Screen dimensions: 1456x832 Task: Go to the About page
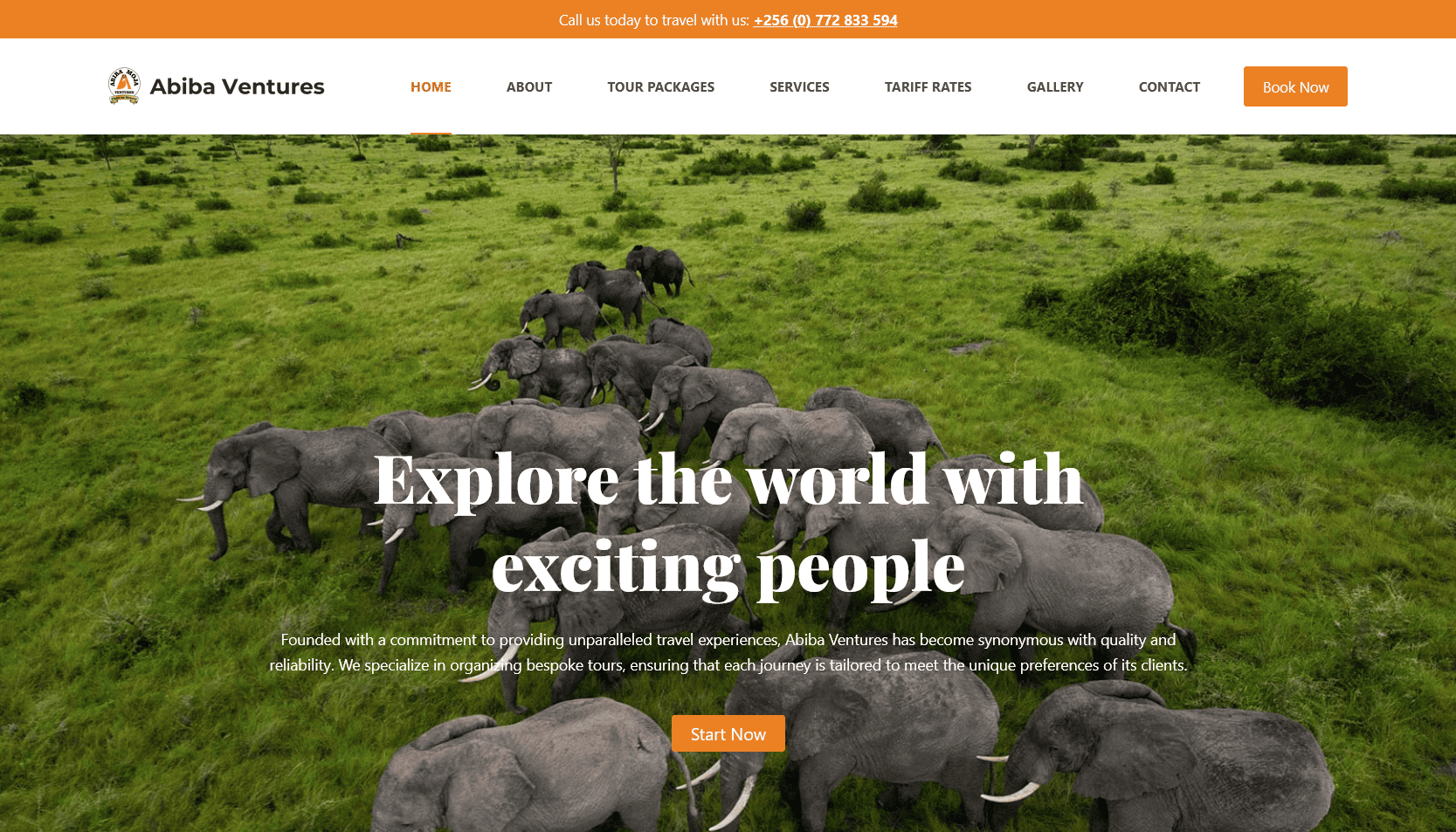529,86
